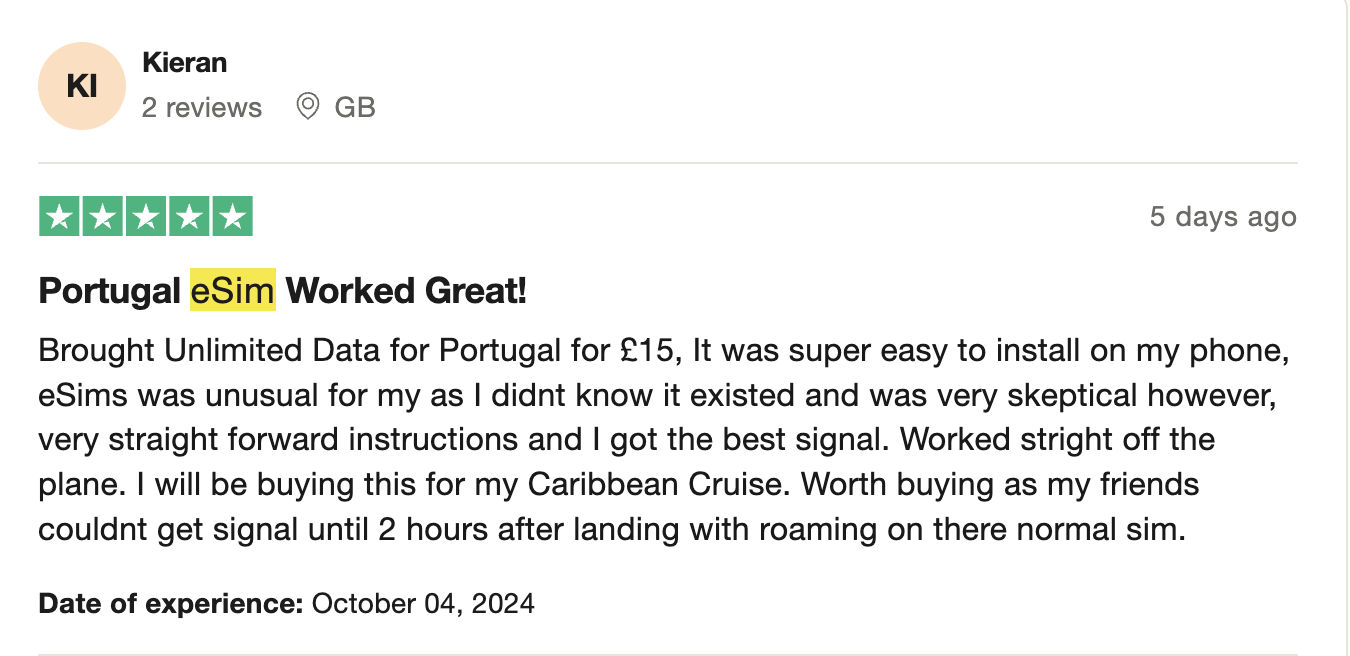The height and width of the screenshot is (656, 1350).
Task: Select the GB country label
Action: (x=355, y=108)
